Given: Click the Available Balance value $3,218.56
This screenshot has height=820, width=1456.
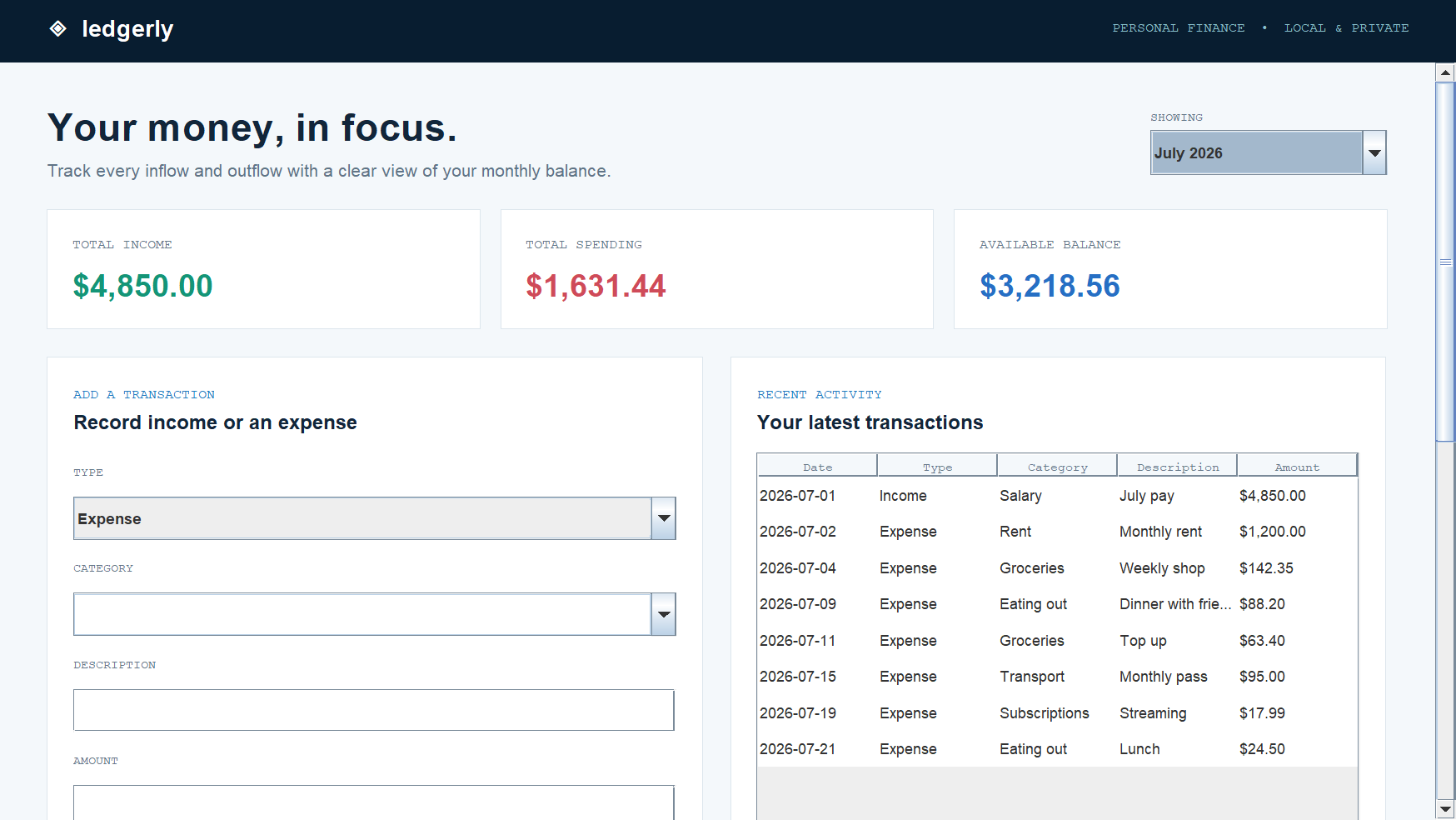Looking at the screenshot, I should pyautogui.click(x=1050, y=286).
